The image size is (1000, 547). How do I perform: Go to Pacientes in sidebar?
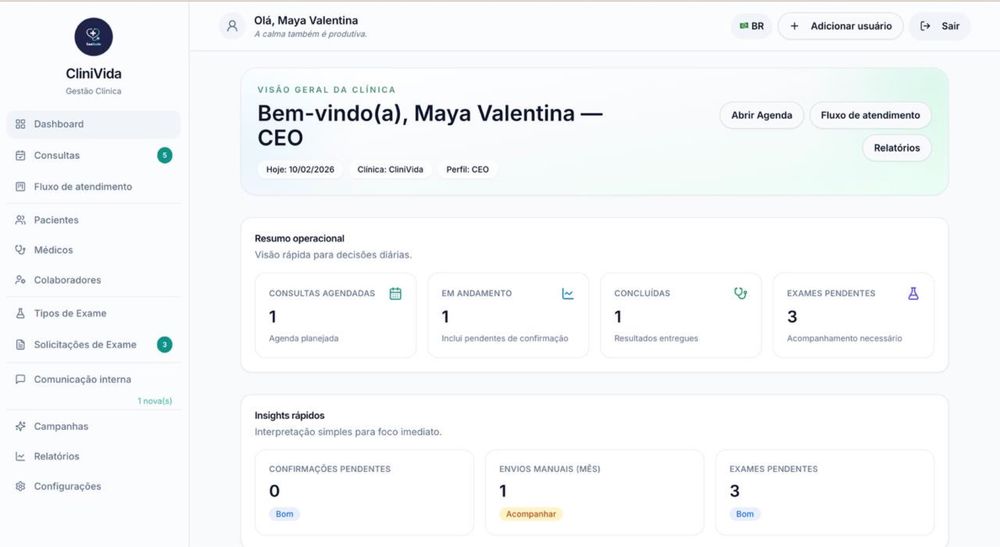94,219
